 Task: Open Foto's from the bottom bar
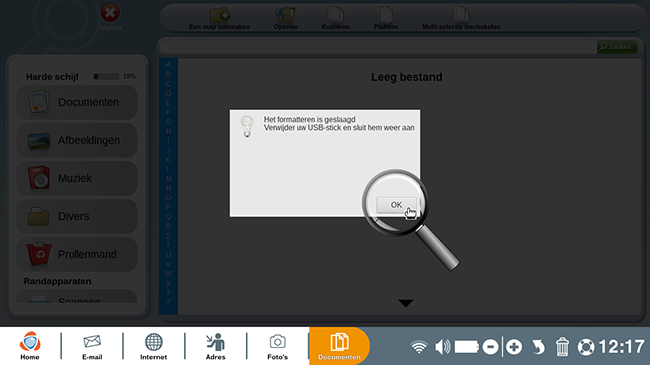(277, 346)
